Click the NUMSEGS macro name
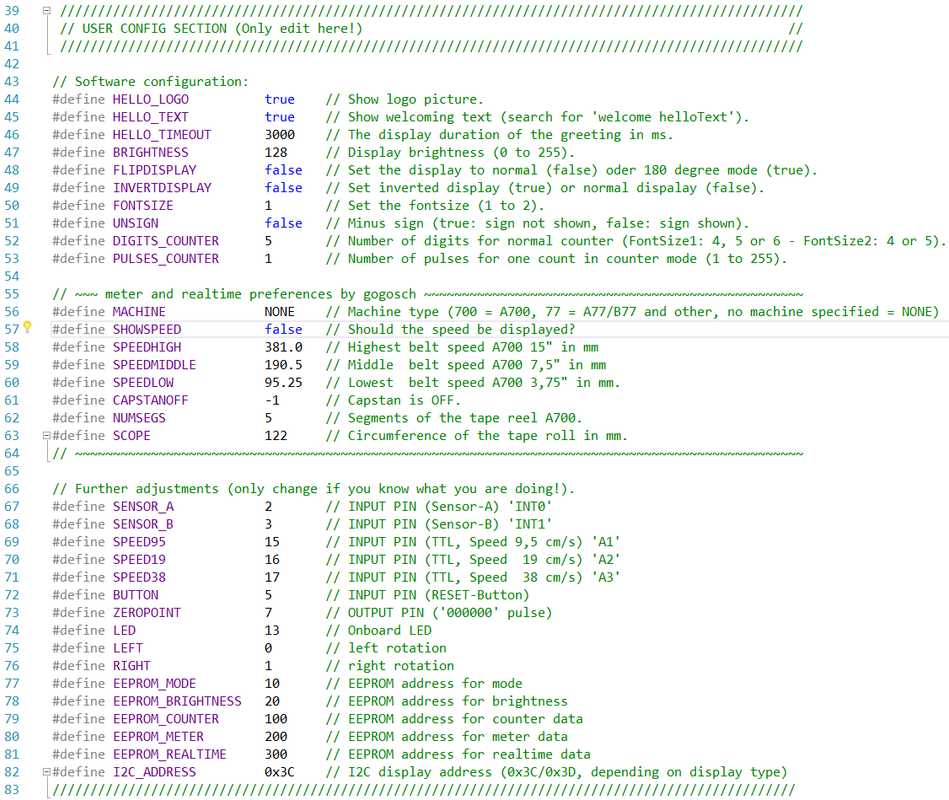The height and width of the screenshot is (800, 949). [139, 418]
